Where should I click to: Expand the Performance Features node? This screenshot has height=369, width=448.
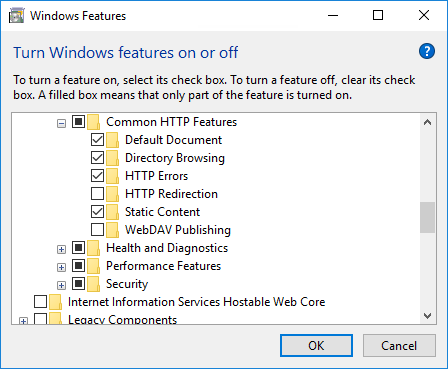click(61, 267)
